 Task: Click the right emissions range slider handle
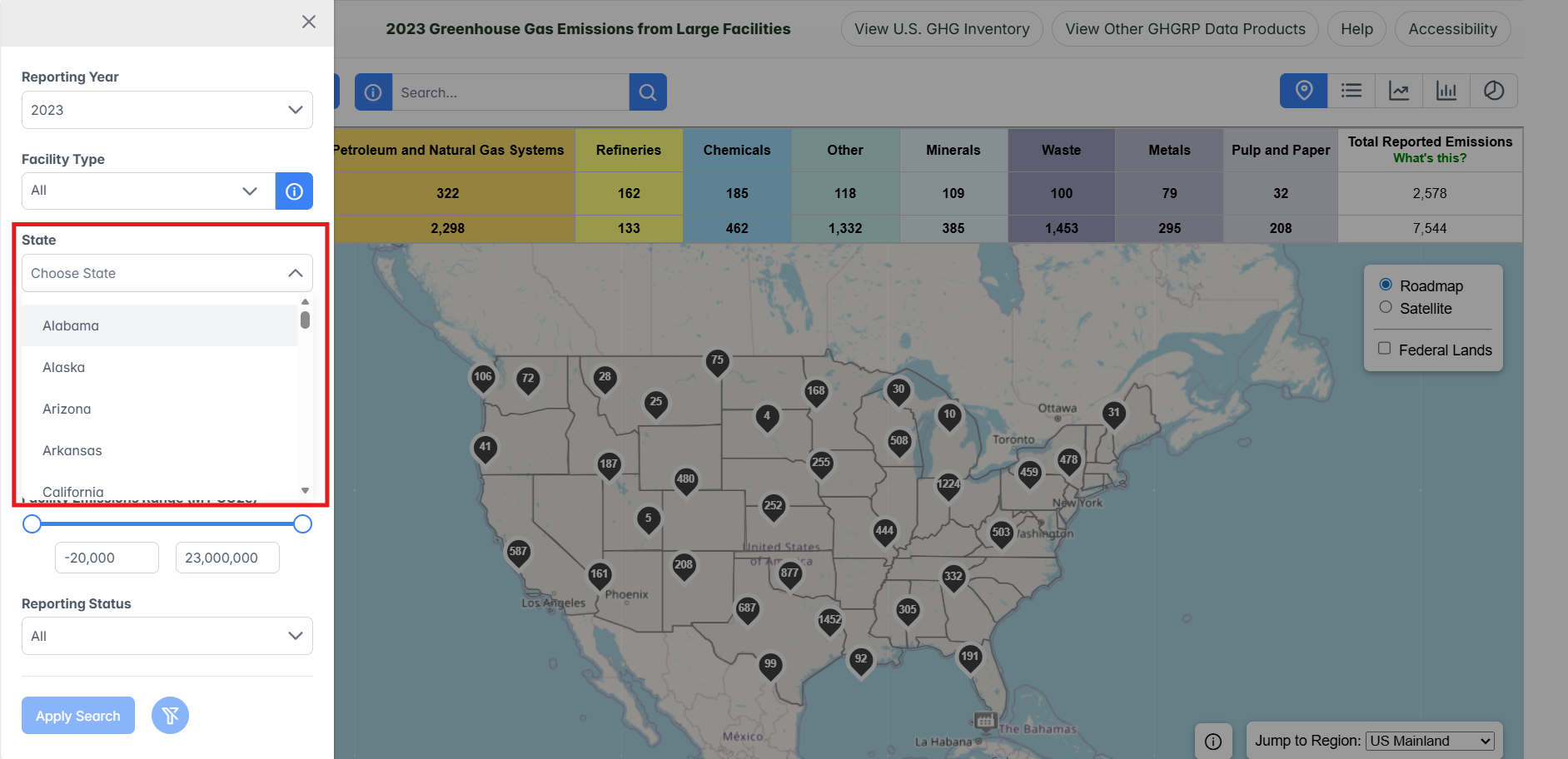[x=303, y=524]
